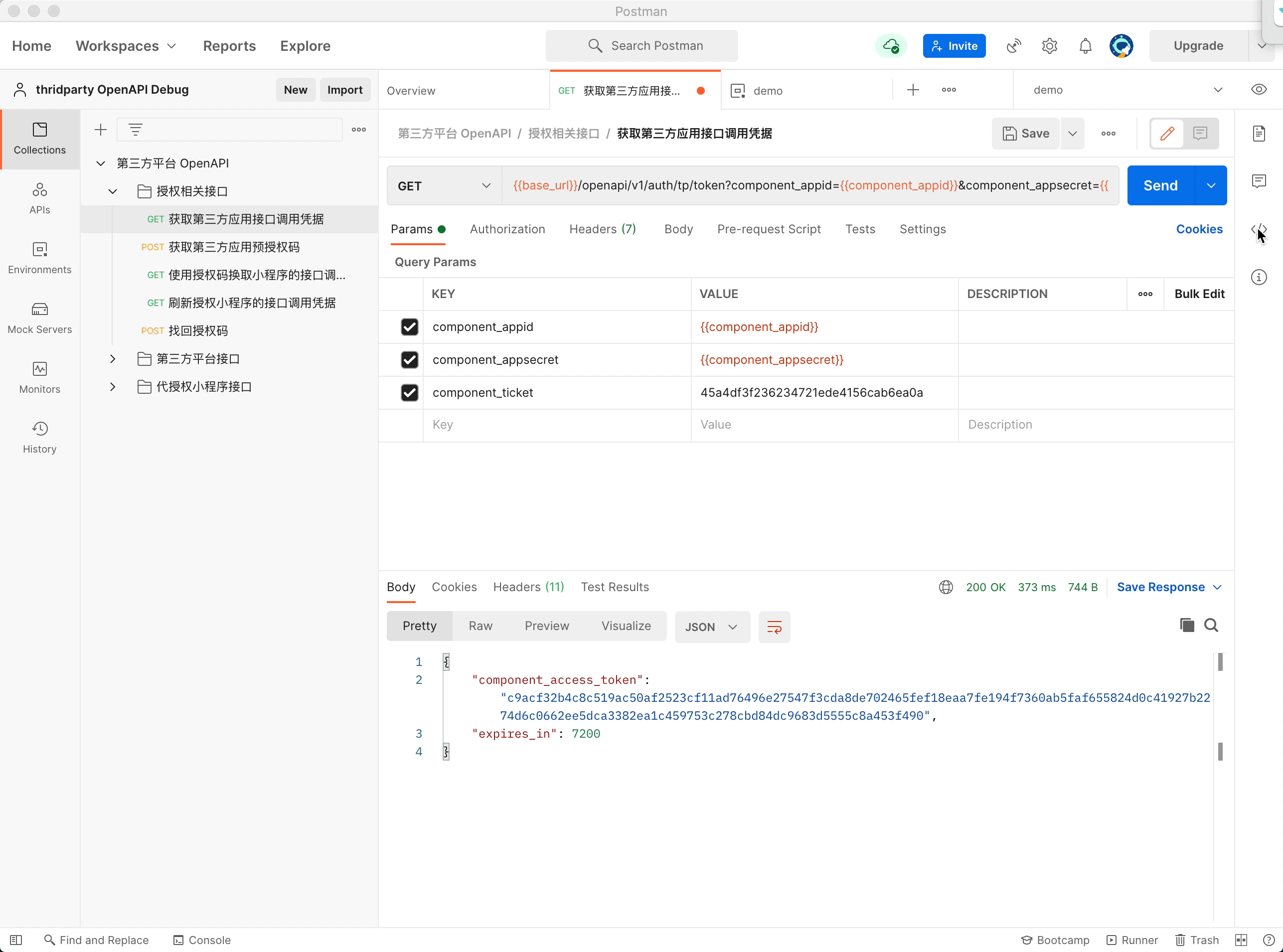Uncheck the component_appid parameter
1283x952 pixels.
pyautogui.click(x=409, y=327)
